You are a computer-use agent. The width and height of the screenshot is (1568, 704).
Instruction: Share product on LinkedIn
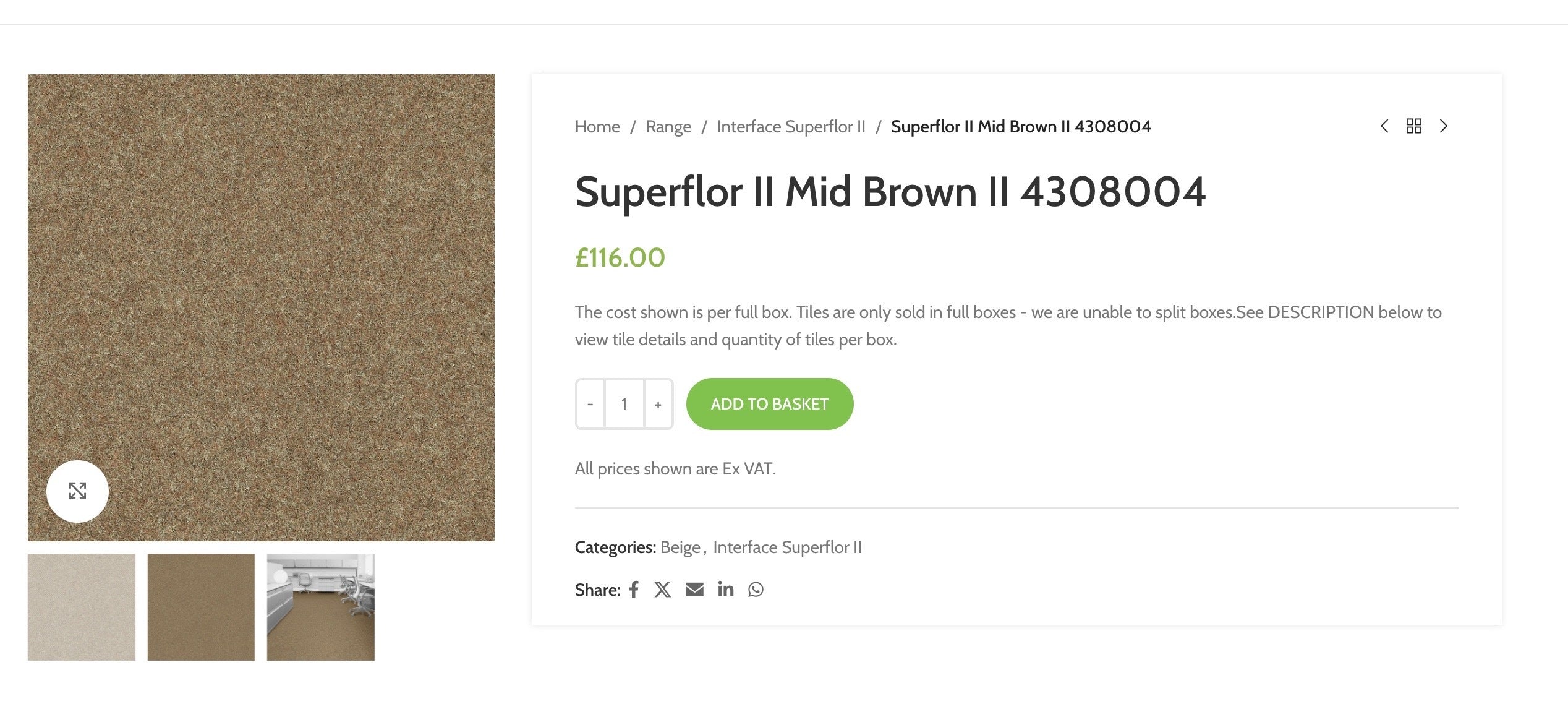[725, 590]
